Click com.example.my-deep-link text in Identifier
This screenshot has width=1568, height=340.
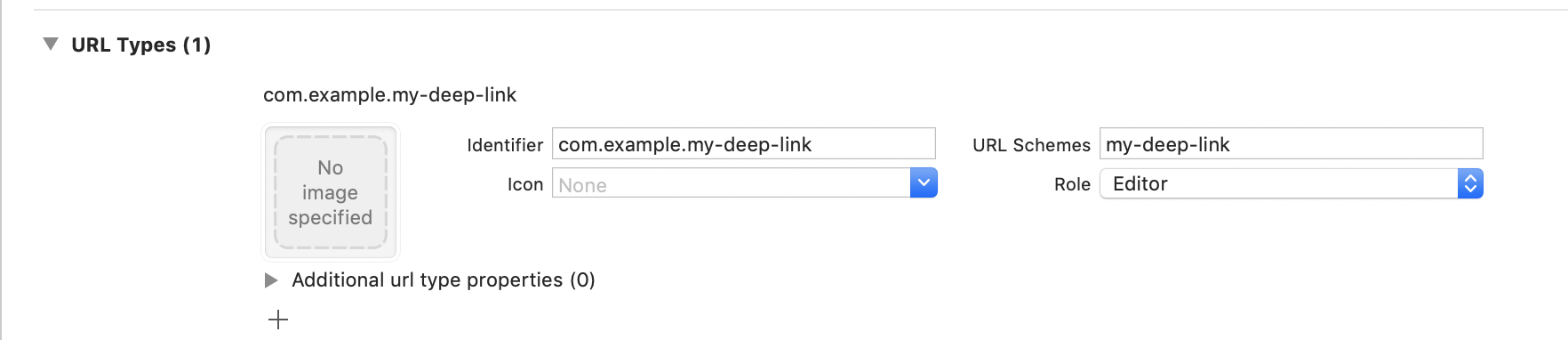[684, 144]
